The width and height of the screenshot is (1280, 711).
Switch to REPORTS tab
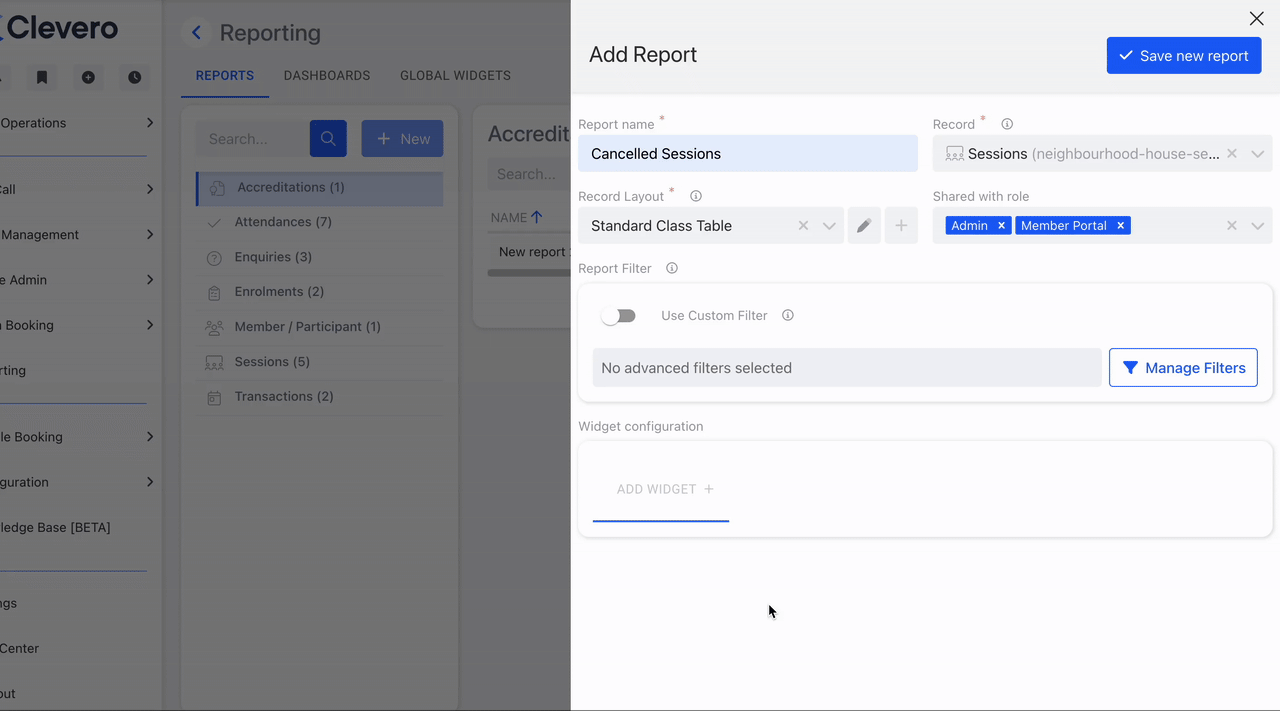click(225, 76)
